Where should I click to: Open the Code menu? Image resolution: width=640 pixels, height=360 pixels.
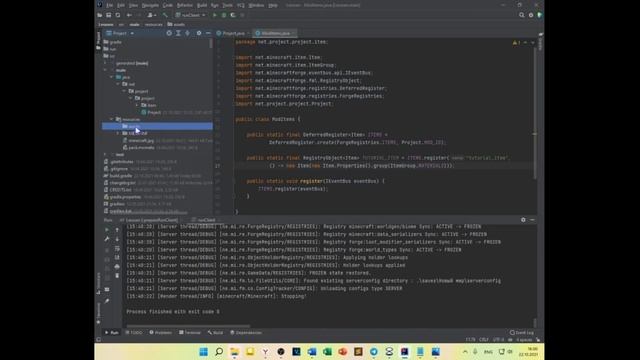pos(168,5)
